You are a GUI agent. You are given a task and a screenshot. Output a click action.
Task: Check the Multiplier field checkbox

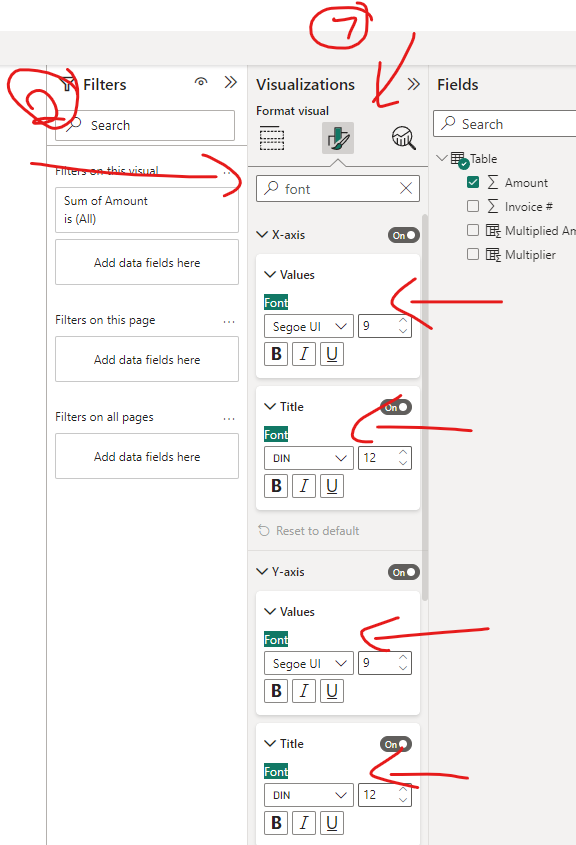pos(473,254)
